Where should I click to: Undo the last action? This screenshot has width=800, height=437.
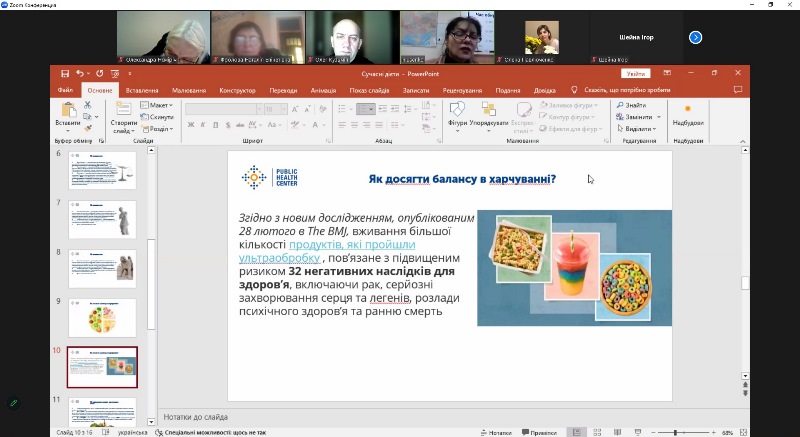(80, 73)
